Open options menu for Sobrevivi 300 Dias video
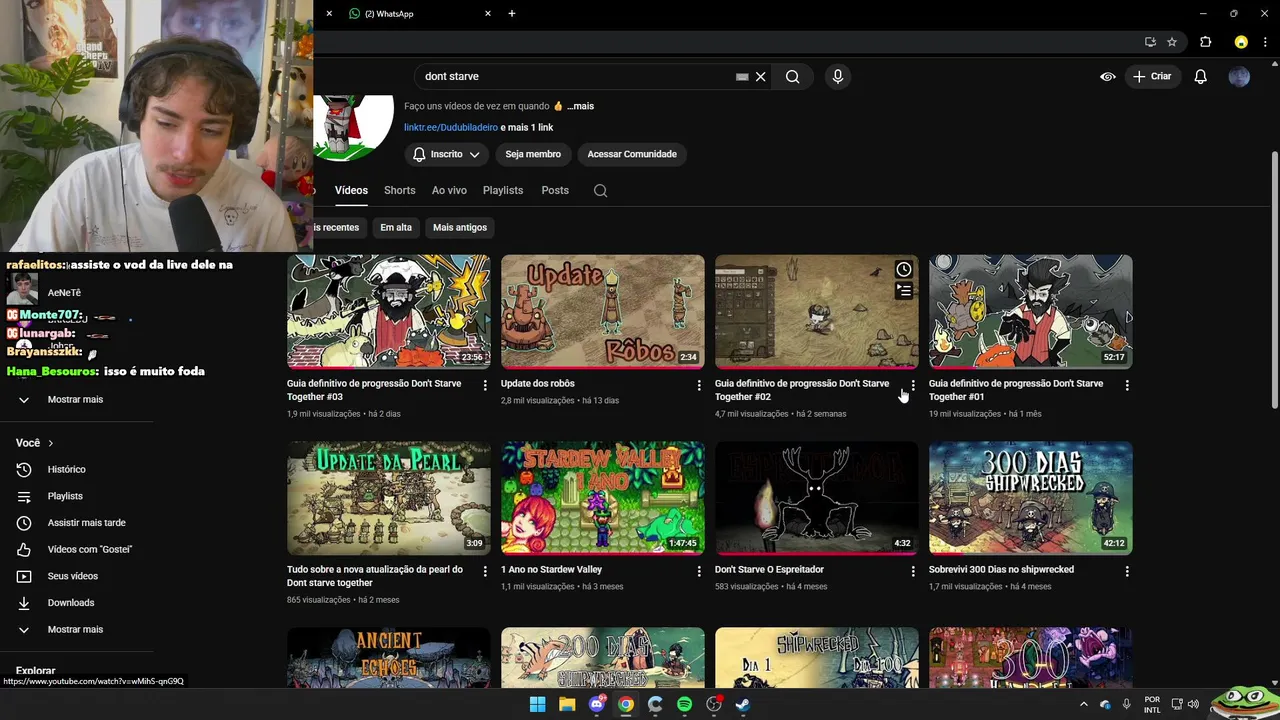Image resolution: width=1280 pixels, height=720 pixels. point(1127,571)
